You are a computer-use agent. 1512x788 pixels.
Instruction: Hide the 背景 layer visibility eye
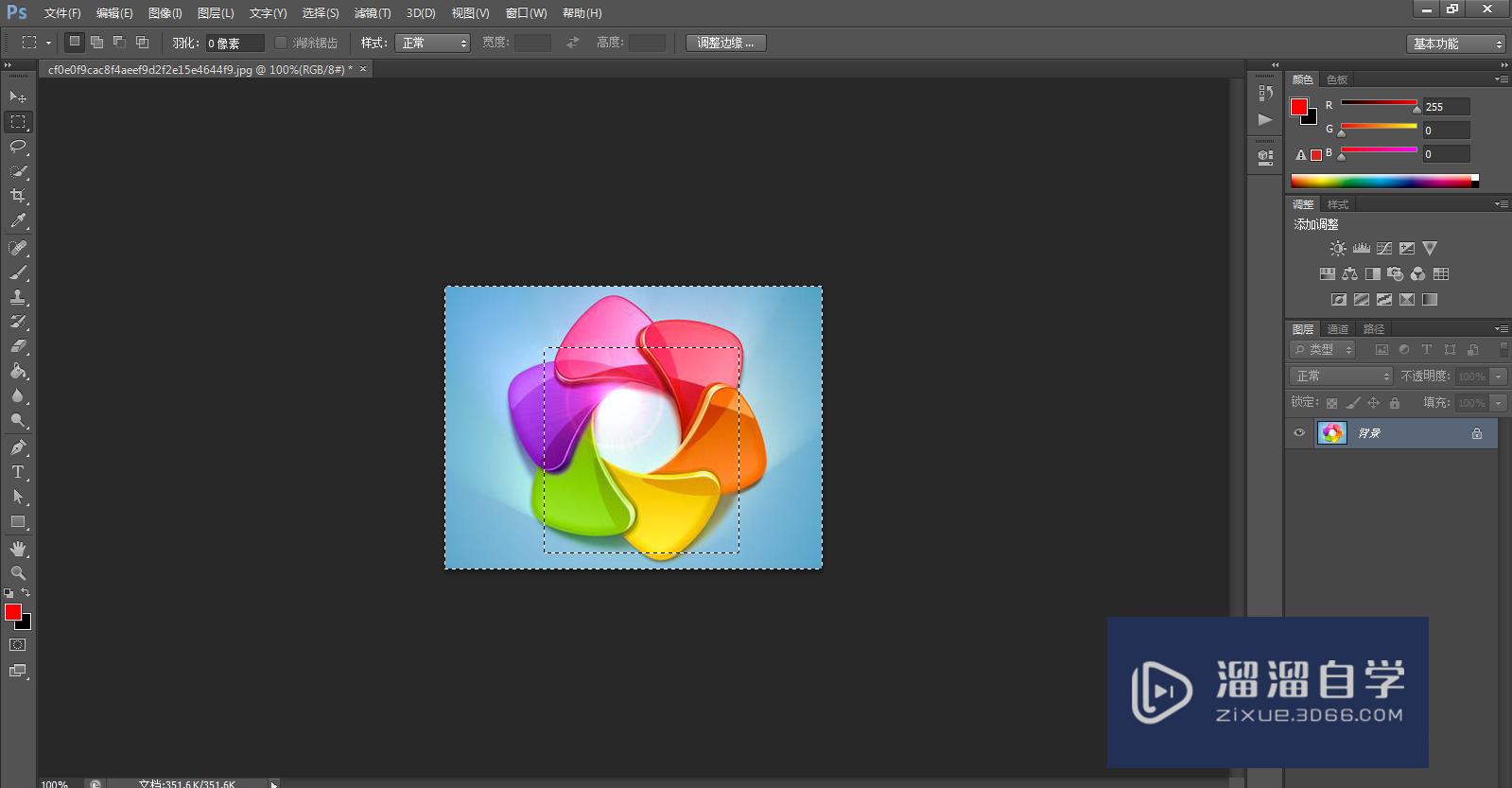[x=1299, y=433]
